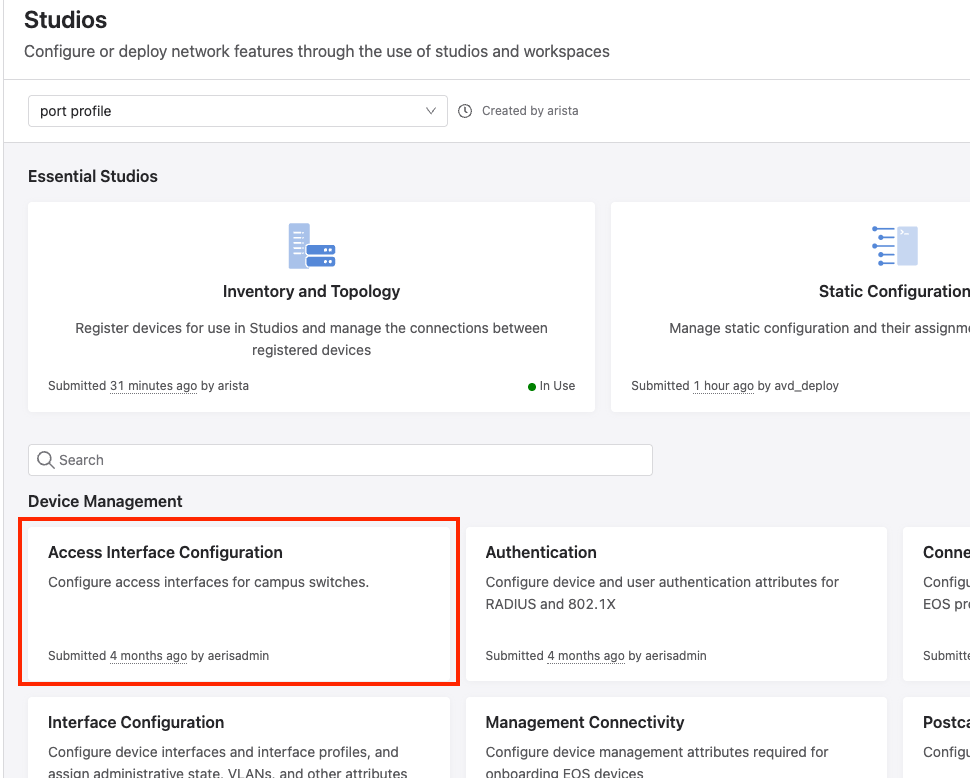Click 4 months ago under Access Interface Configuration
This screenshot has height=778, width=970.
pos(148,656)
